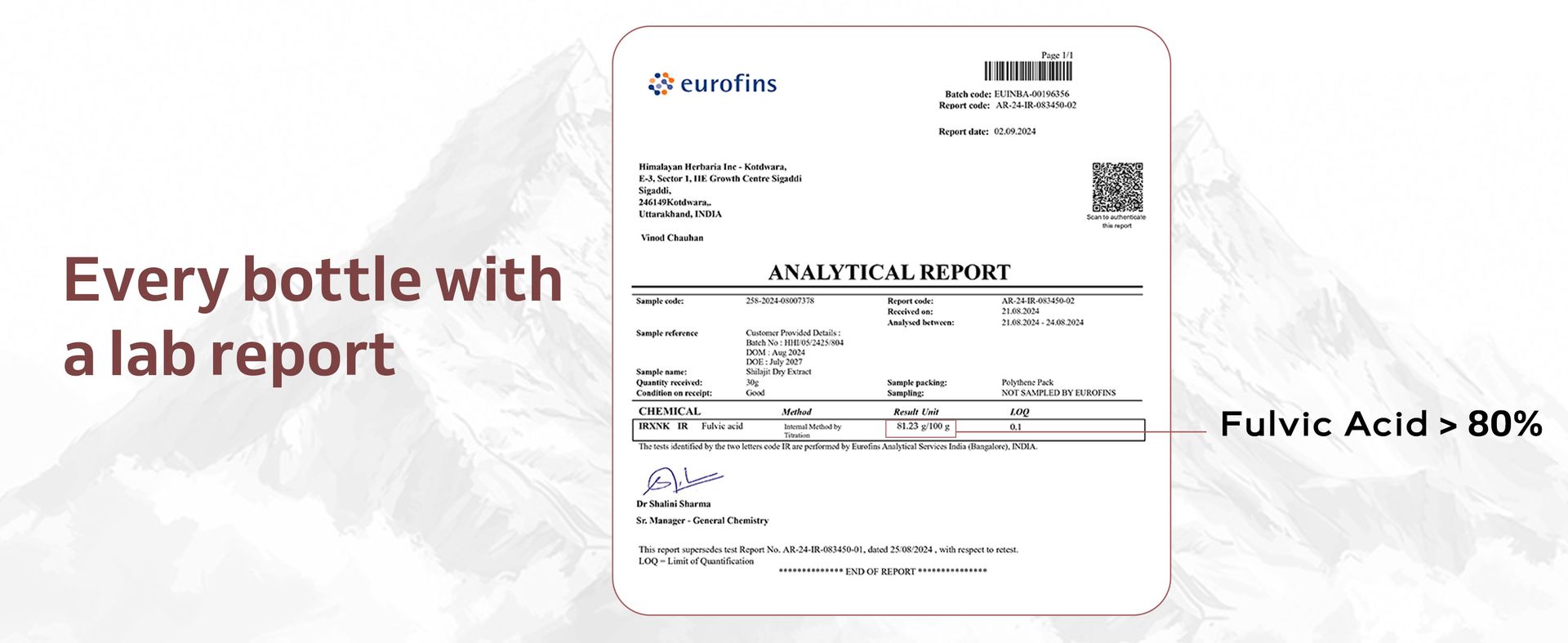Click the "Report date:" label

(x=964, y=132)
